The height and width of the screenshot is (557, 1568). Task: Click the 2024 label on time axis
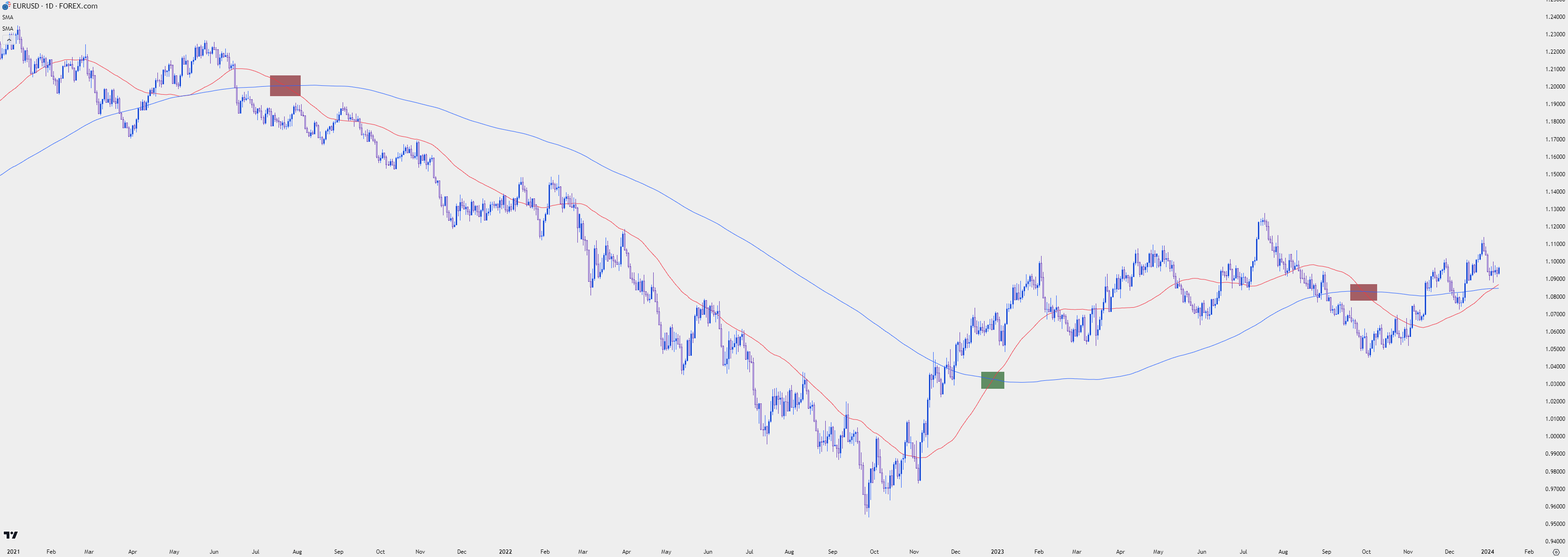click(1488, 551)
